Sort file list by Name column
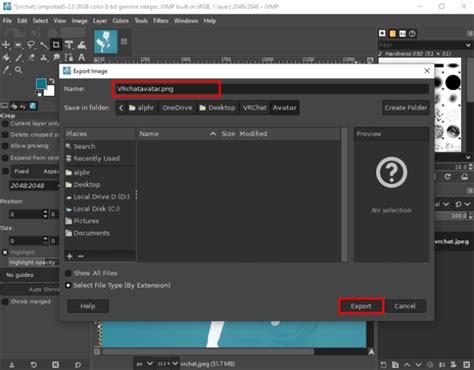Screen dimensions: 474x370 click(x=178, y=134)
